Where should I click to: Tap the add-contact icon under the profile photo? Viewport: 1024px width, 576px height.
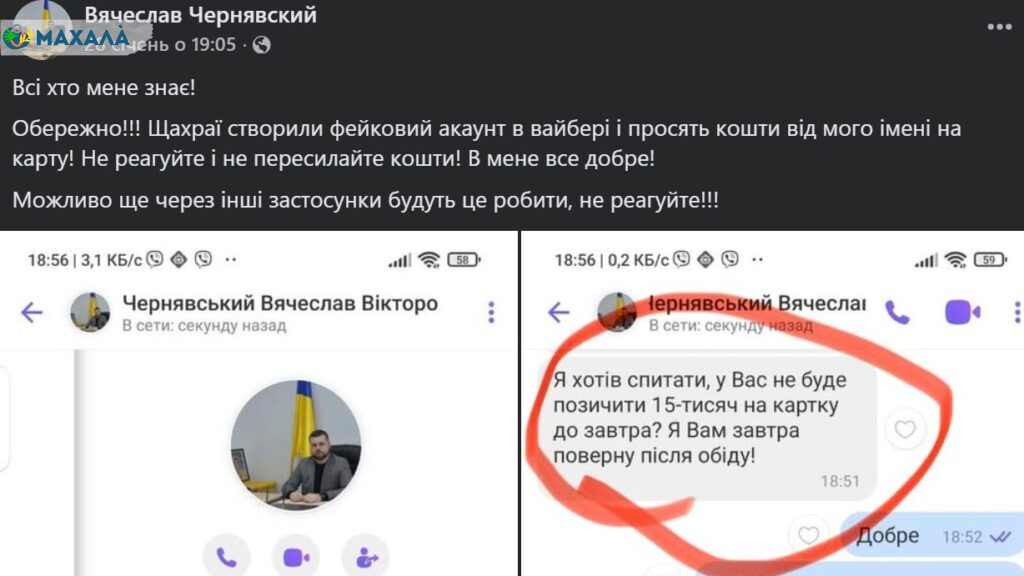tap(366, 557)
